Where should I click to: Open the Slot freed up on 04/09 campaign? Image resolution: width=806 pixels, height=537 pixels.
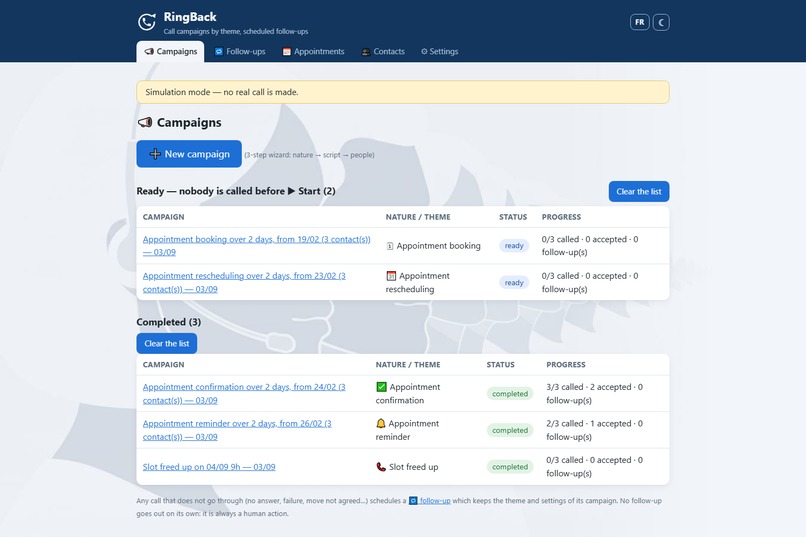[209, 467]
